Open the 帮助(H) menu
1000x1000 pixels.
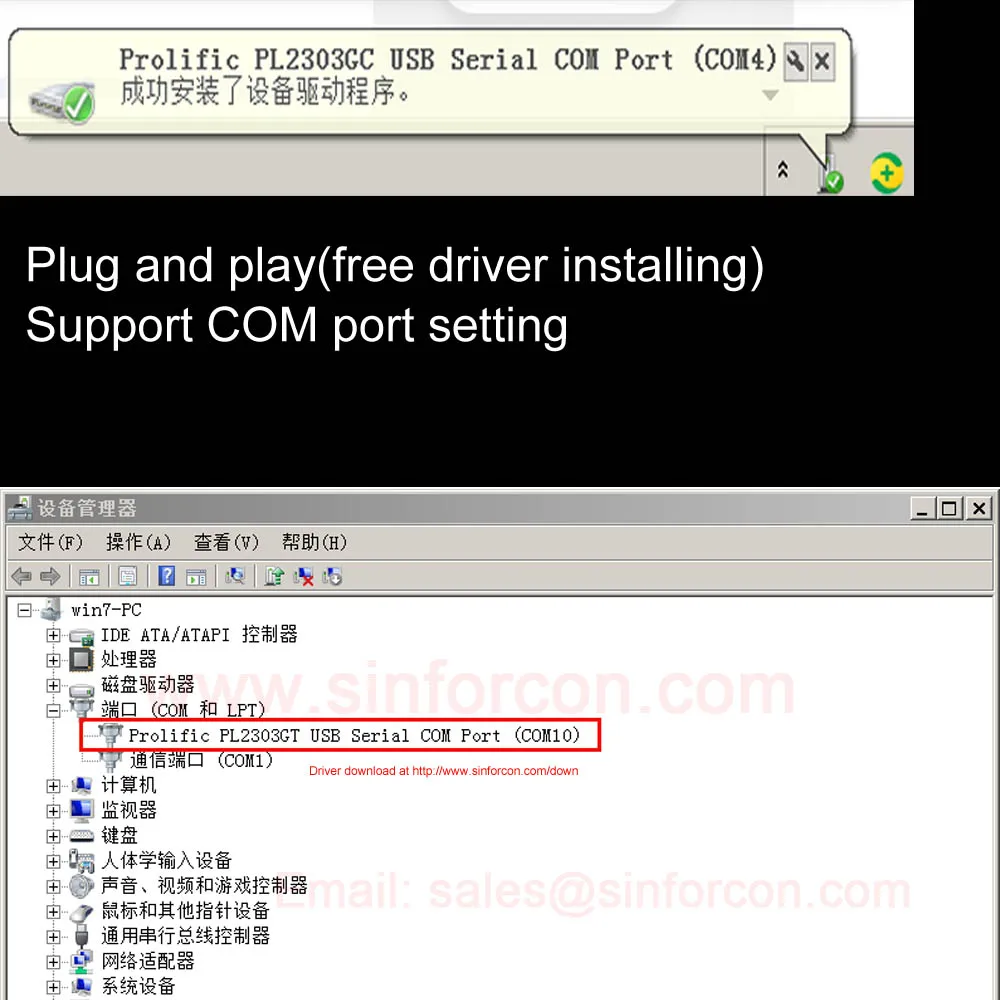coord(314,543)
